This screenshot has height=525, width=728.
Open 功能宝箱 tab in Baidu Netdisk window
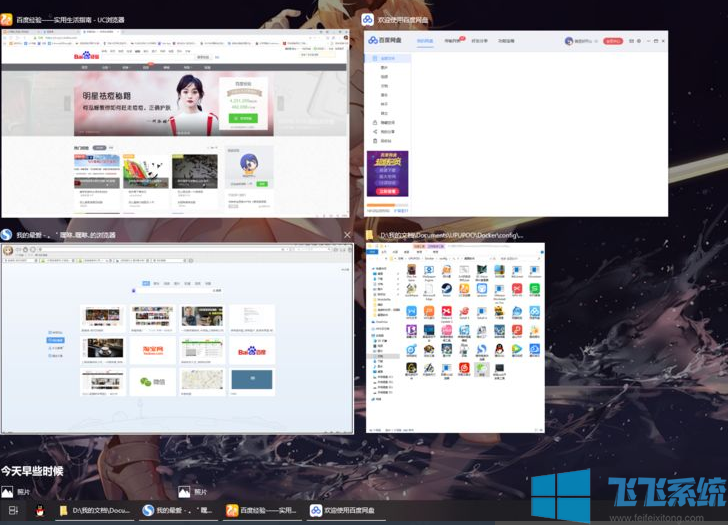(506, 41)
